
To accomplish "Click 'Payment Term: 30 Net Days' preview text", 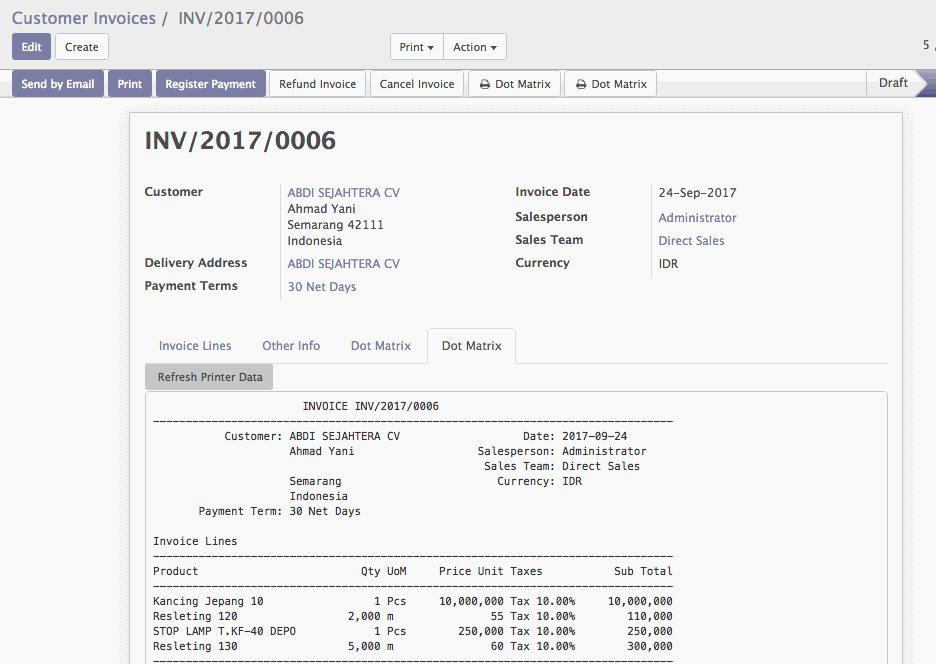I will pyautogui.click(x=279, y=511).
